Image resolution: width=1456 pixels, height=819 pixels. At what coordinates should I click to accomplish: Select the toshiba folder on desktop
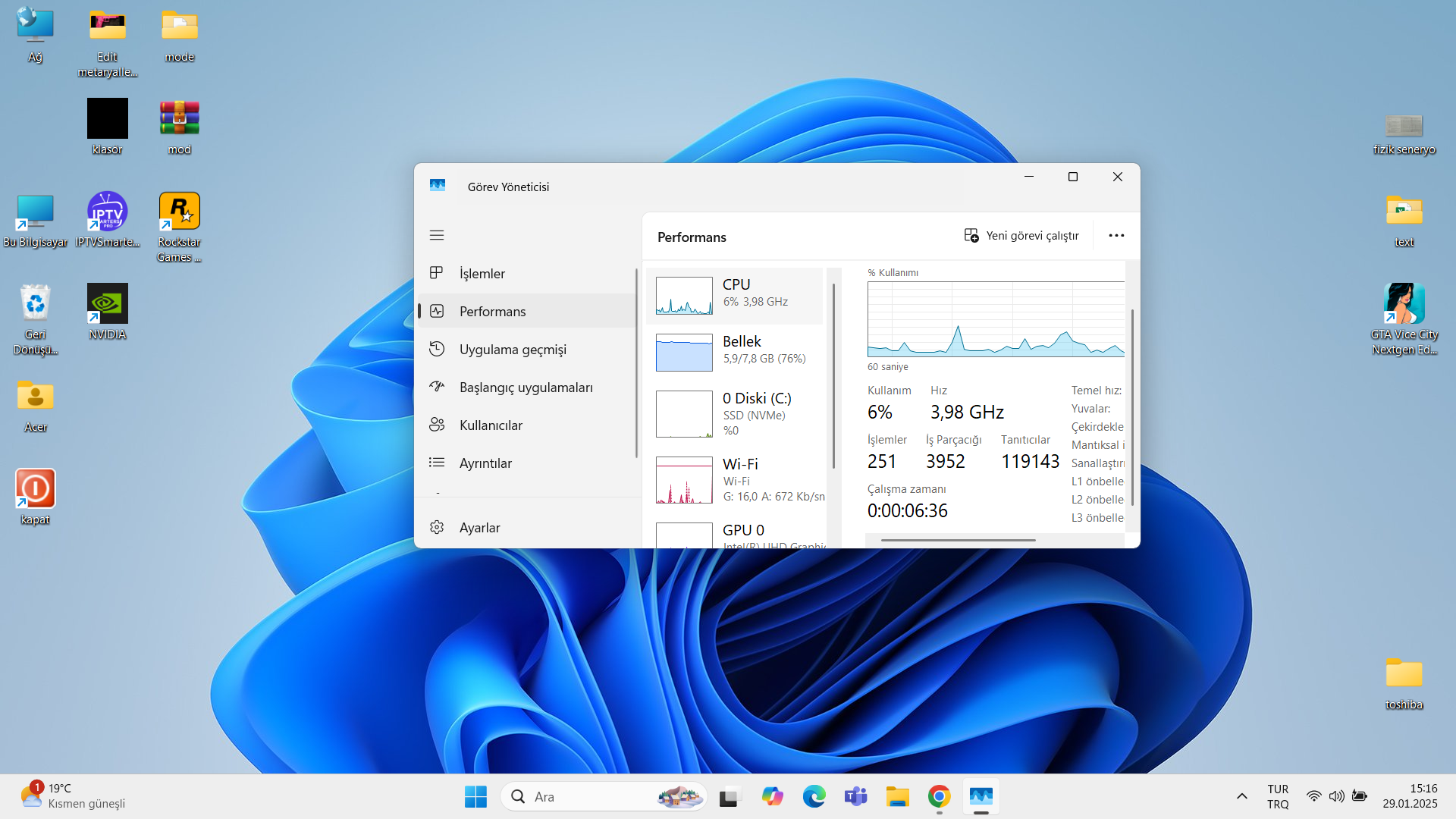(x=1404, y=682)
